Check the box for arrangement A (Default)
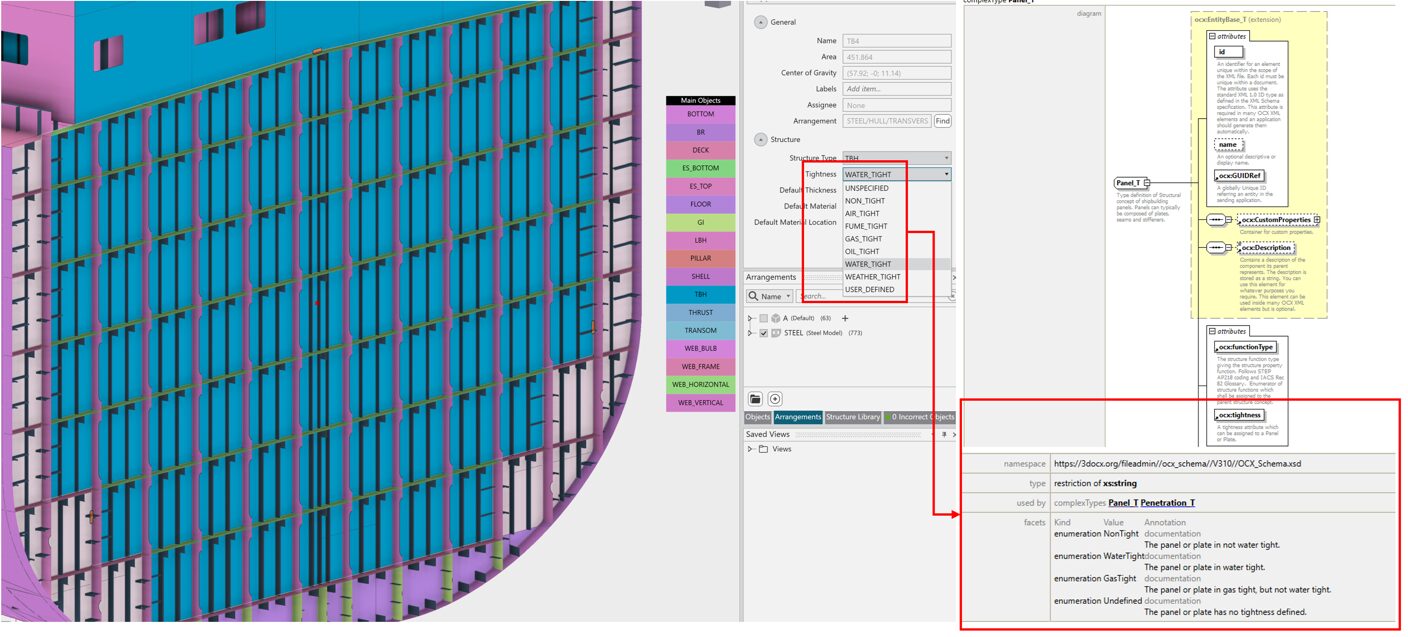Screen dimensions: 1408x637 764,318
